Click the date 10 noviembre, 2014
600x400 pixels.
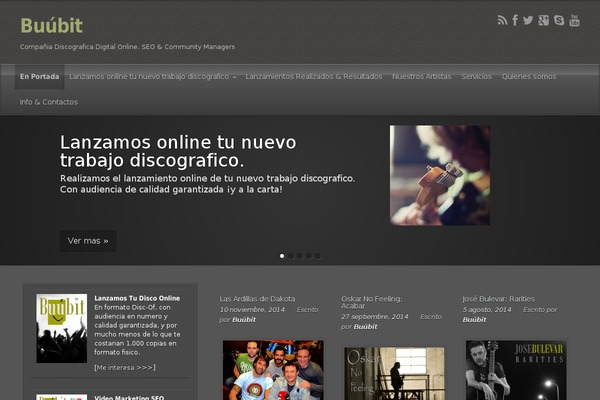coord(252,309)
